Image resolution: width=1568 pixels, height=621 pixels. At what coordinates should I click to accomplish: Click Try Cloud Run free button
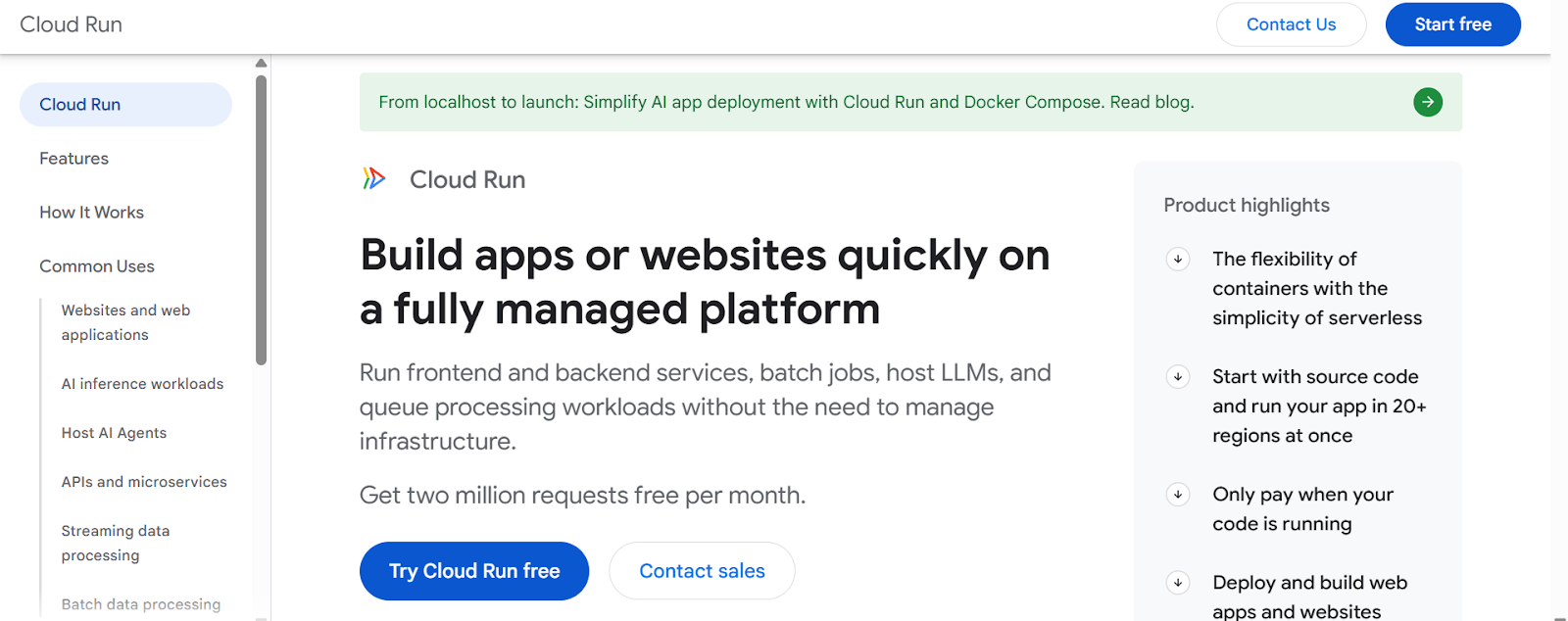pos(474,571)
